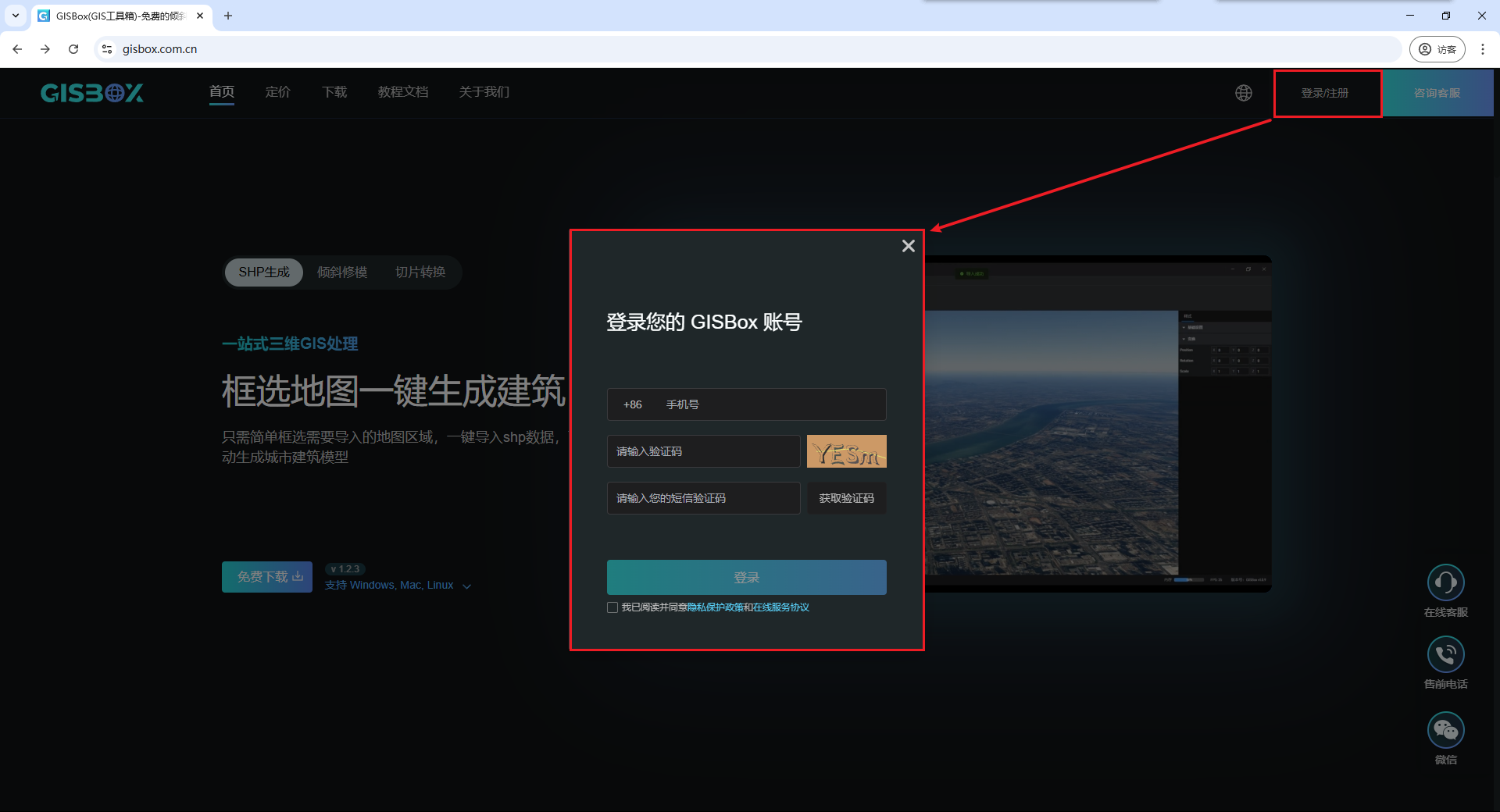Image resolution: width=1500 pixels, height=812 pixels.
Task: Open the 在线客服 headset icon
Action: coord(1445,582)
